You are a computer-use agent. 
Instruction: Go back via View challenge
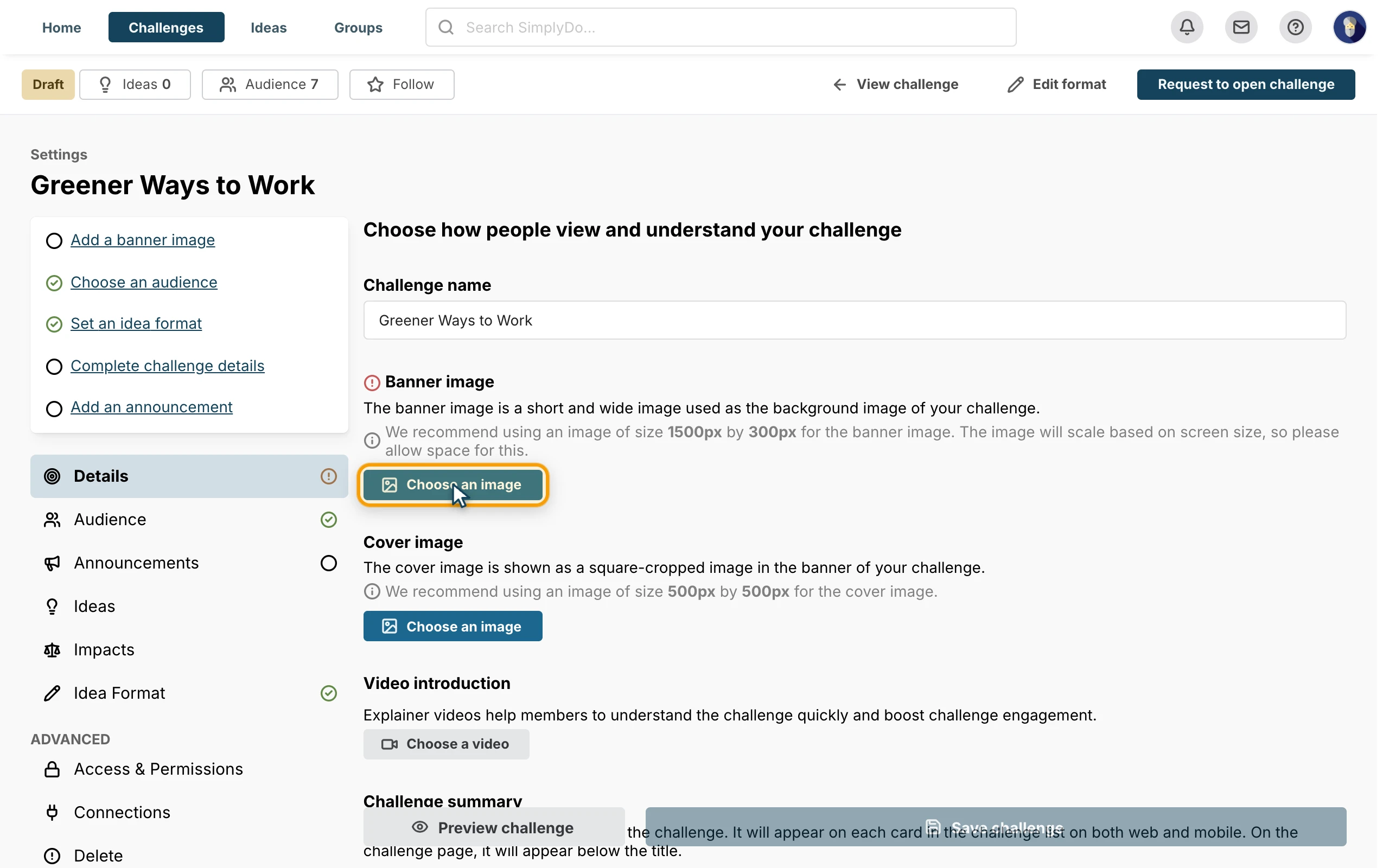coord(895,85)
